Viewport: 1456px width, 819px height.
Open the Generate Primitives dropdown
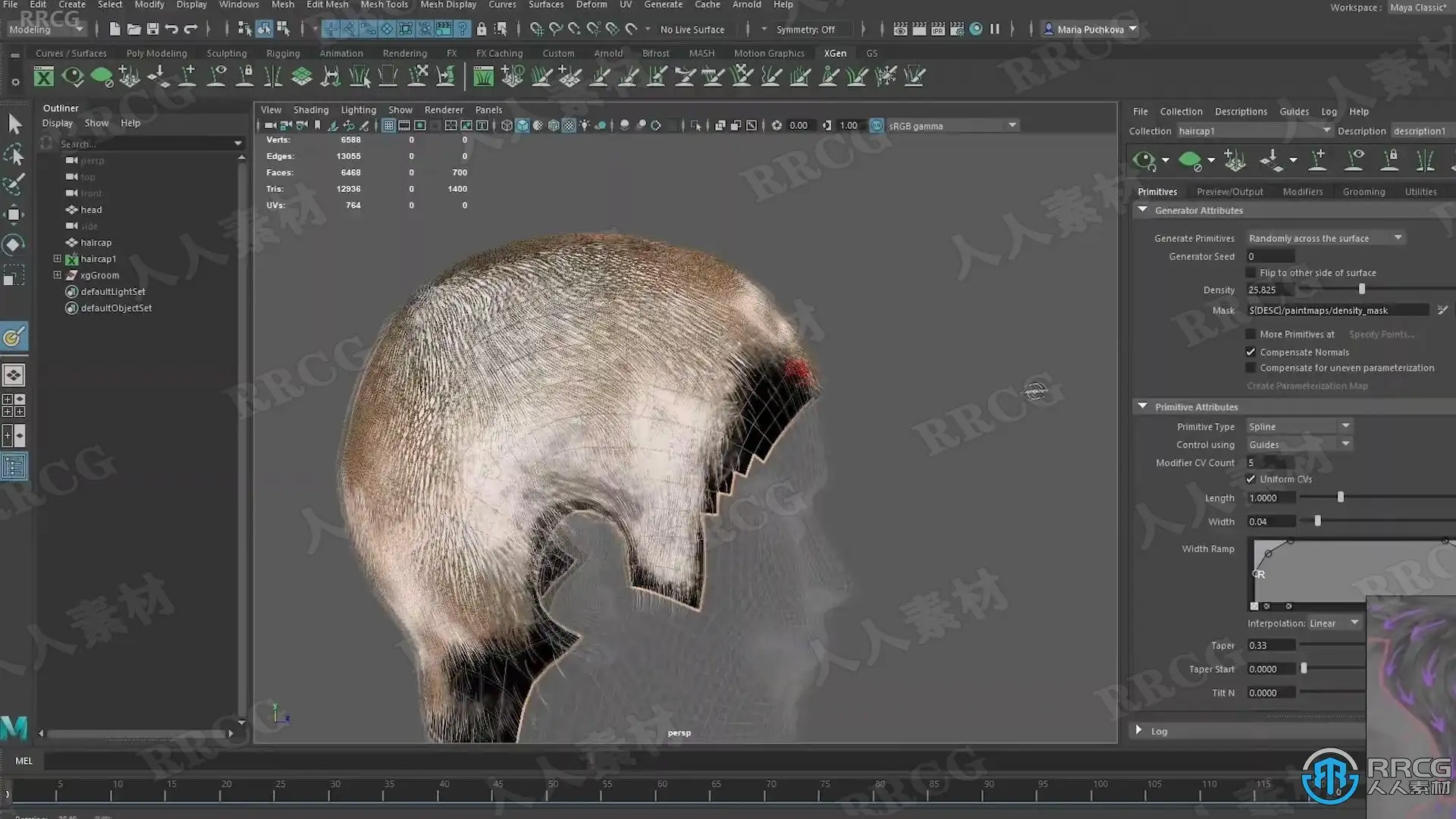(x=1326, y=238)
